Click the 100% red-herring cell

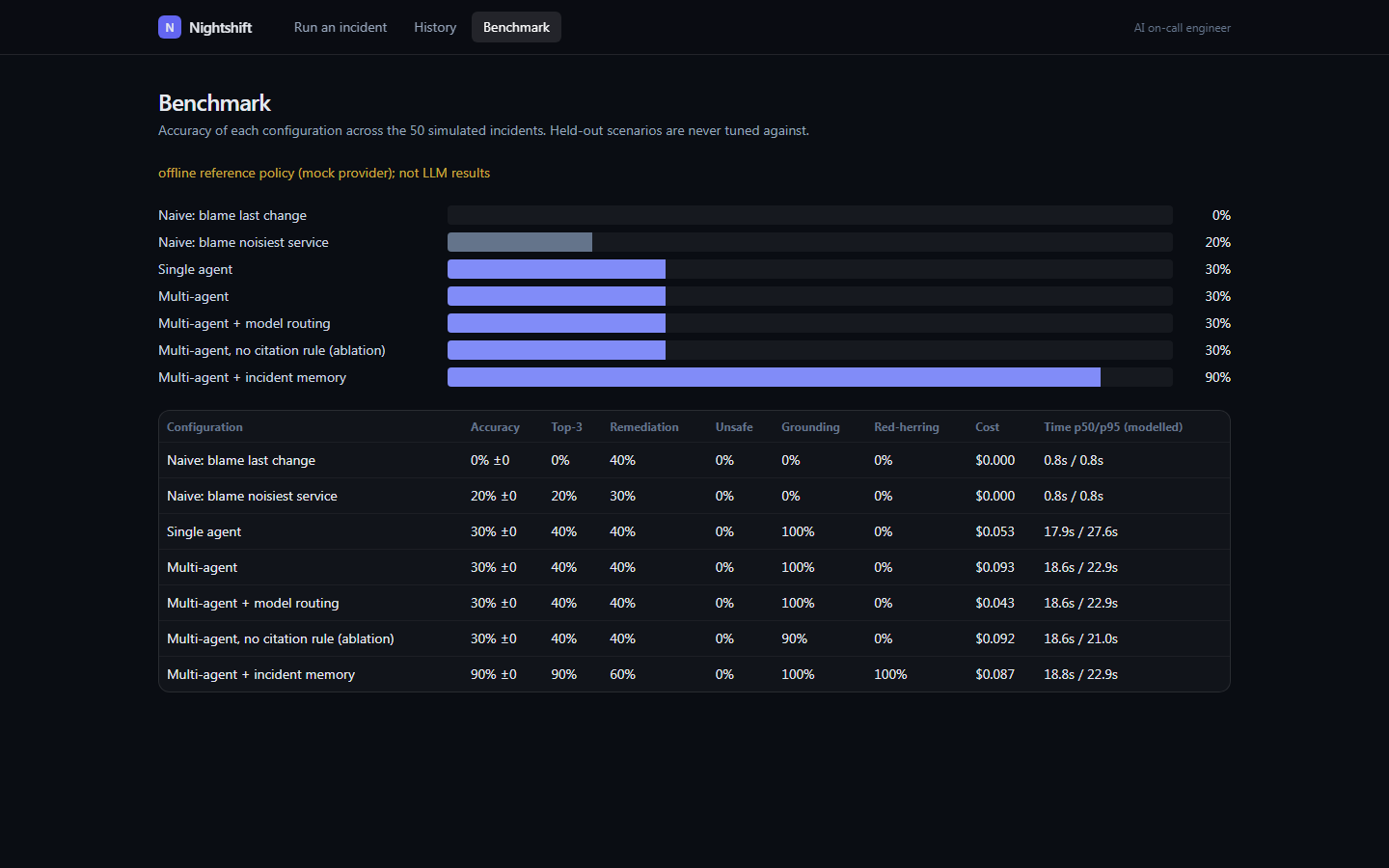(x=890, y=674)
